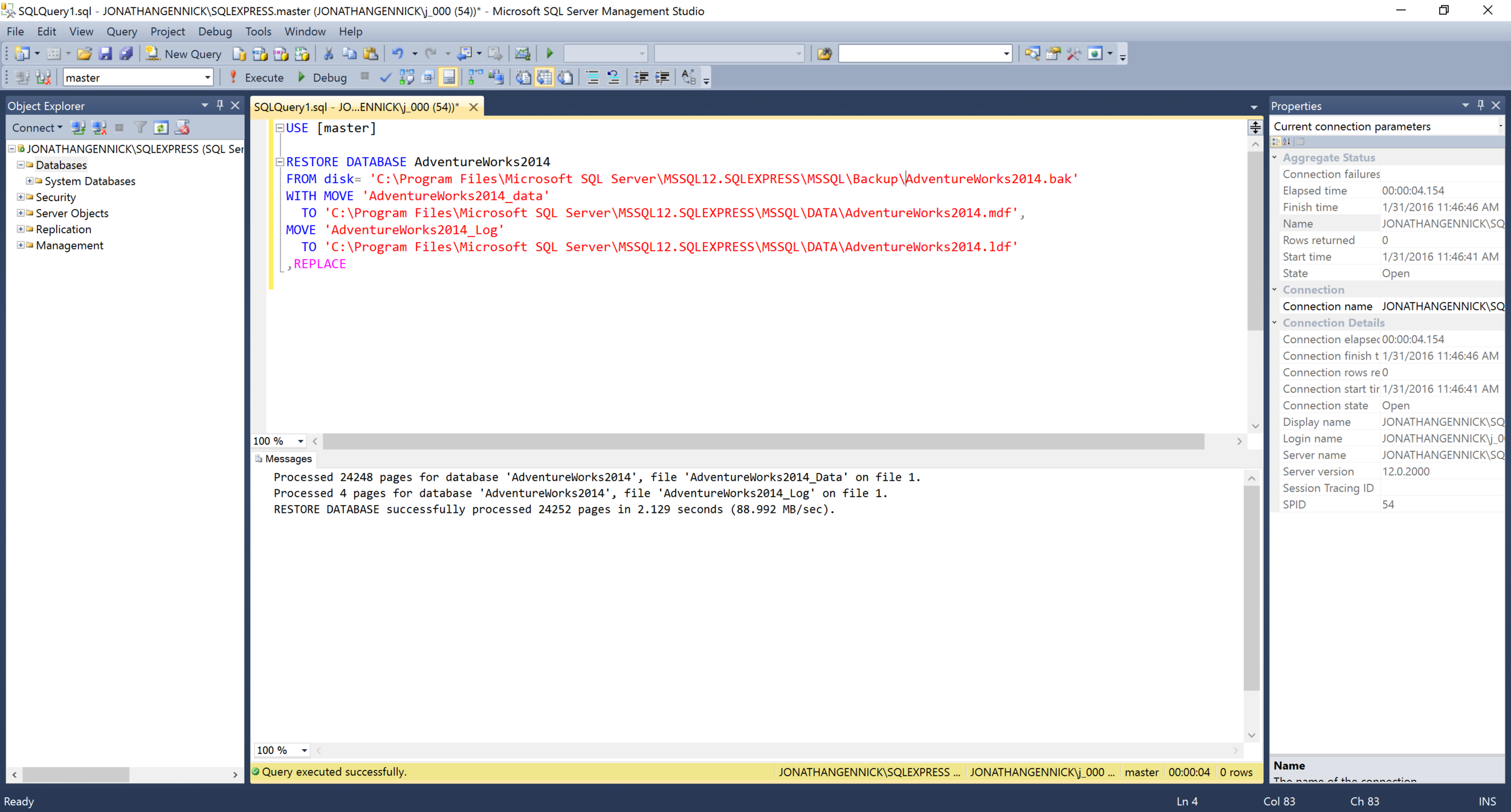The image size is (1511, 812).
Task: Collapse the Databases folder node
Action: point(21,164)
